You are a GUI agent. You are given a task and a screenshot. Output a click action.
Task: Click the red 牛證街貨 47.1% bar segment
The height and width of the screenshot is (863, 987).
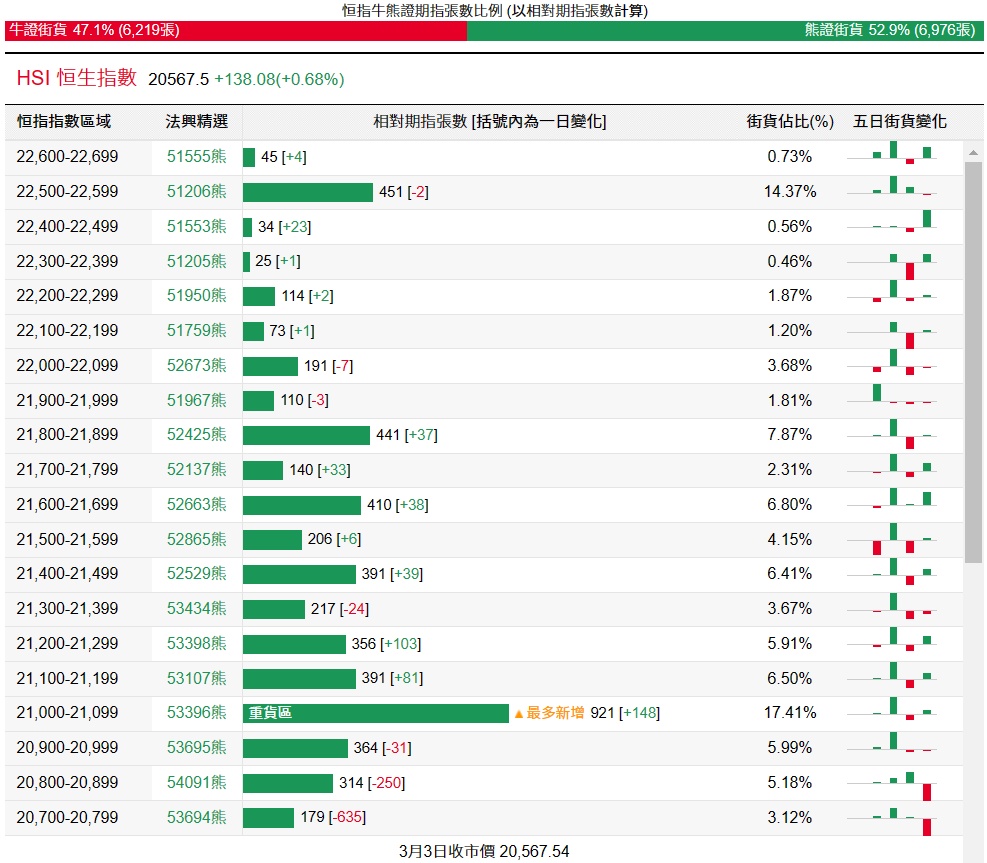[x=236, y=31]
